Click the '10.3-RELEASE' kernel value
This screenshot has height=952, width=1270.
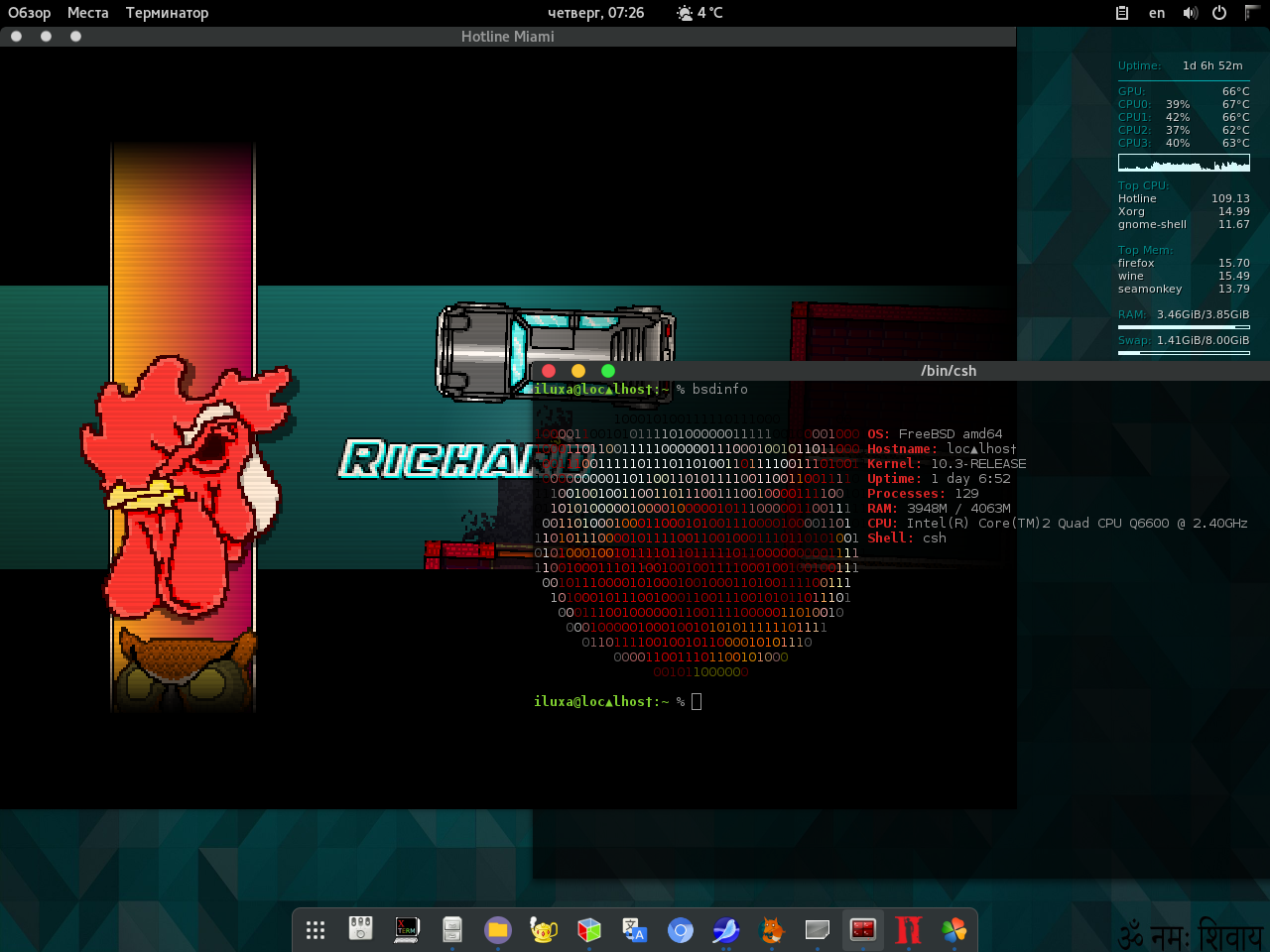[978, 463]
